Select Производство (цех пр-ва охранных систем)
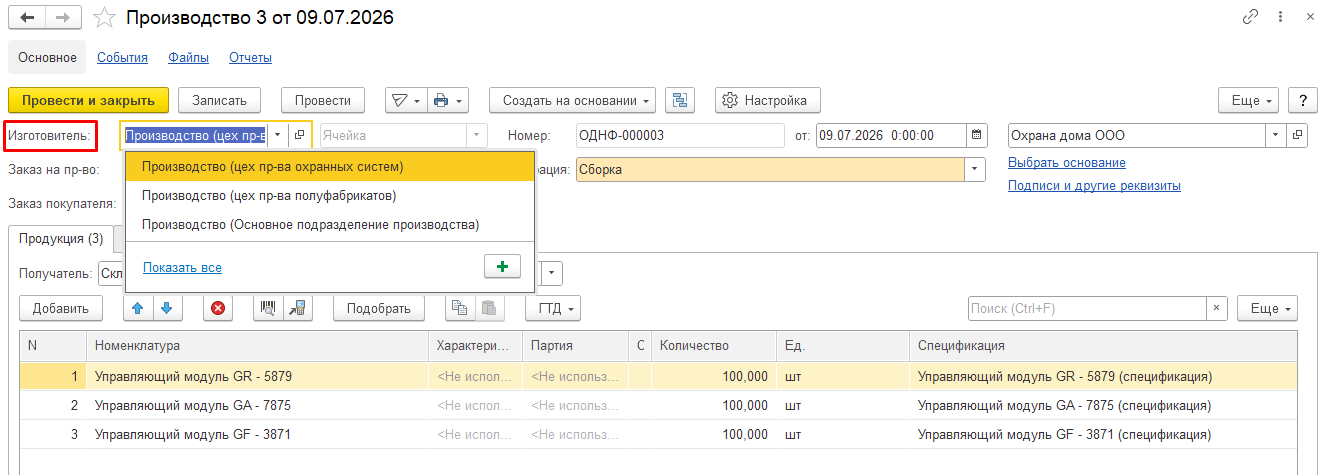This screenshot has width=1322, height=475. [x=330, y=166]
